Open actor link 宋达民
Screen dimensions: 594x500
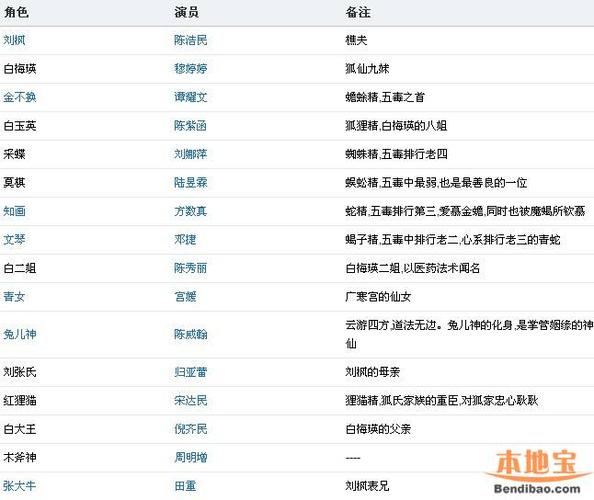point(191,400)
